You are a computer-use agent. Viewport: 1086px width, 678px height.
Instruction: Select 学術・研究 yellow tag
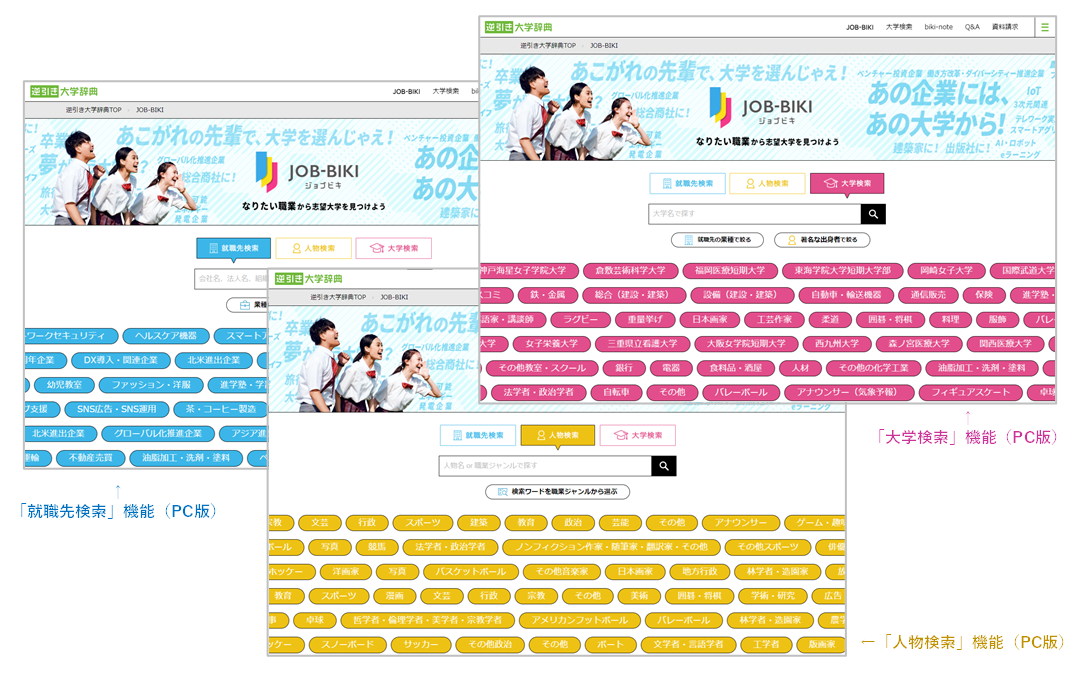(772, 596)
